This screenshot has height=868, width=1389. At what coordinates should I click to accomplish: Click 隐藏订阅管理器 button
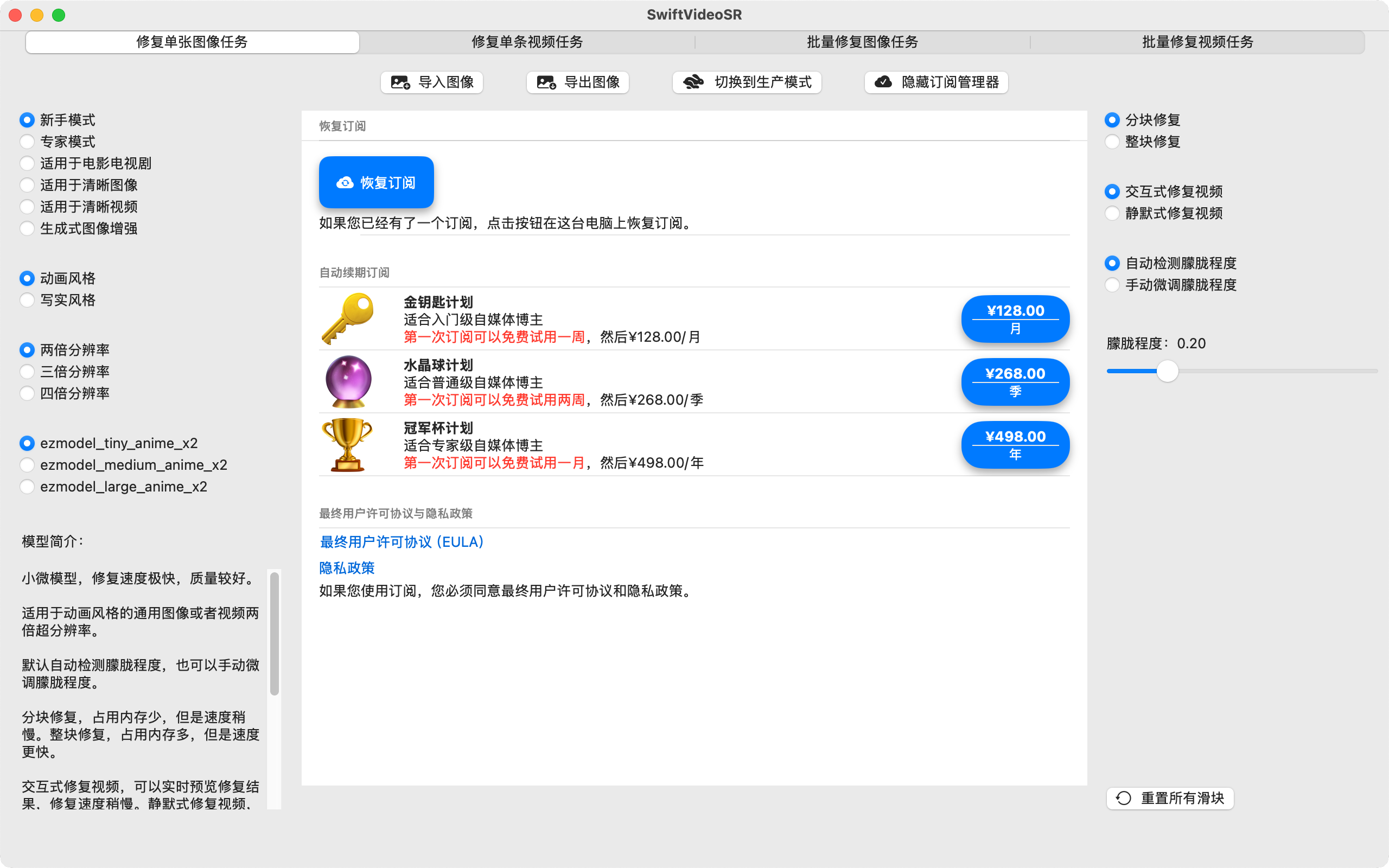click(x=936, y=82)
